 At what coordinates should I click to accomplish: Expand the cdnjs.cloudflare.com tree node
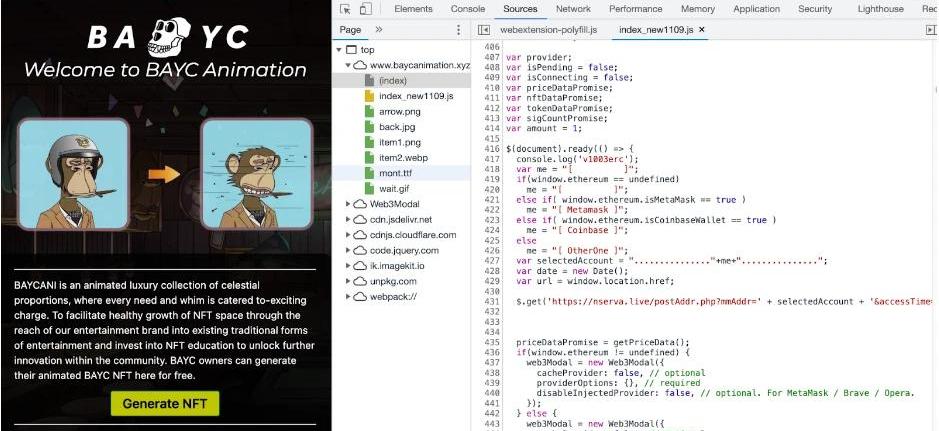point(348,235)
